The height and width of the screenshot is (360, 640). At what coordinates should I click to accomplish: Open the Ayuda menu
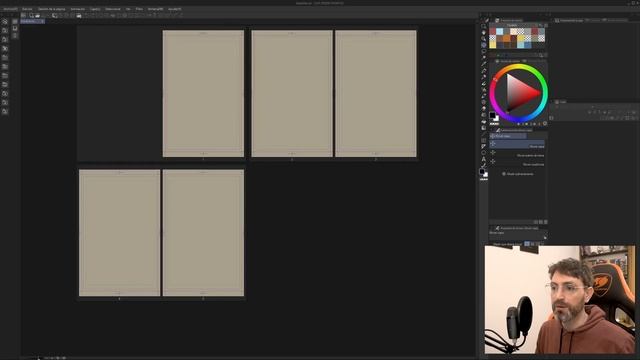(x=175, y=9)
